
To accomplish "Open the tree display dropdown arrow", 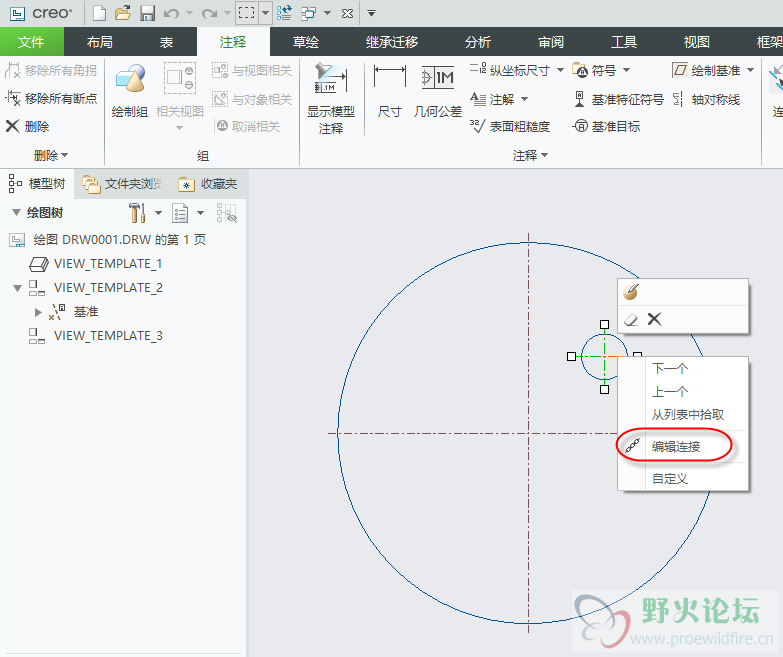I will (200, 213).
